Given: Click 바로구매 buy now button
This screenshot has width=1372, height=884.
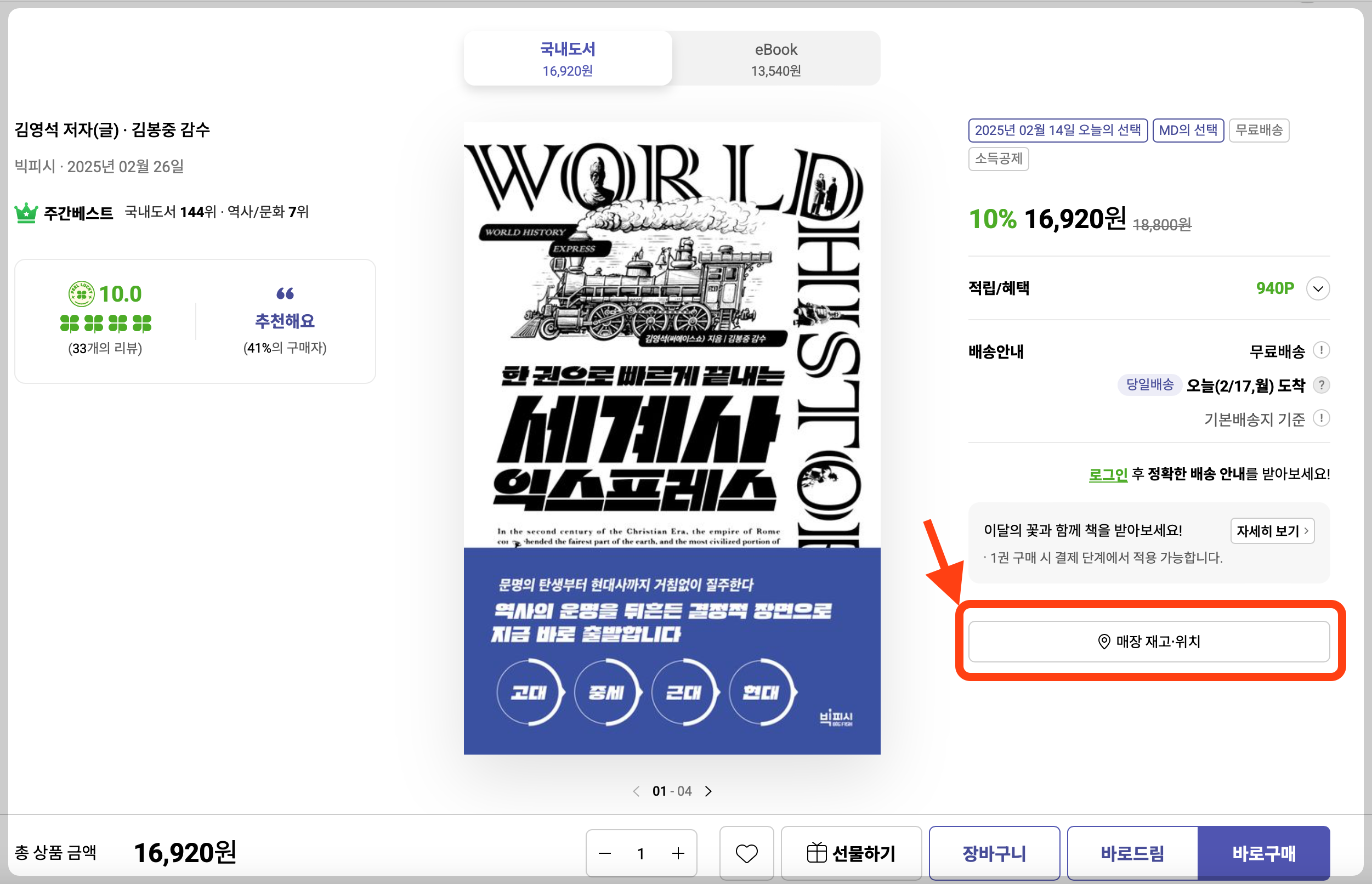Looking at the screenshot, I should pos(1263,853).
